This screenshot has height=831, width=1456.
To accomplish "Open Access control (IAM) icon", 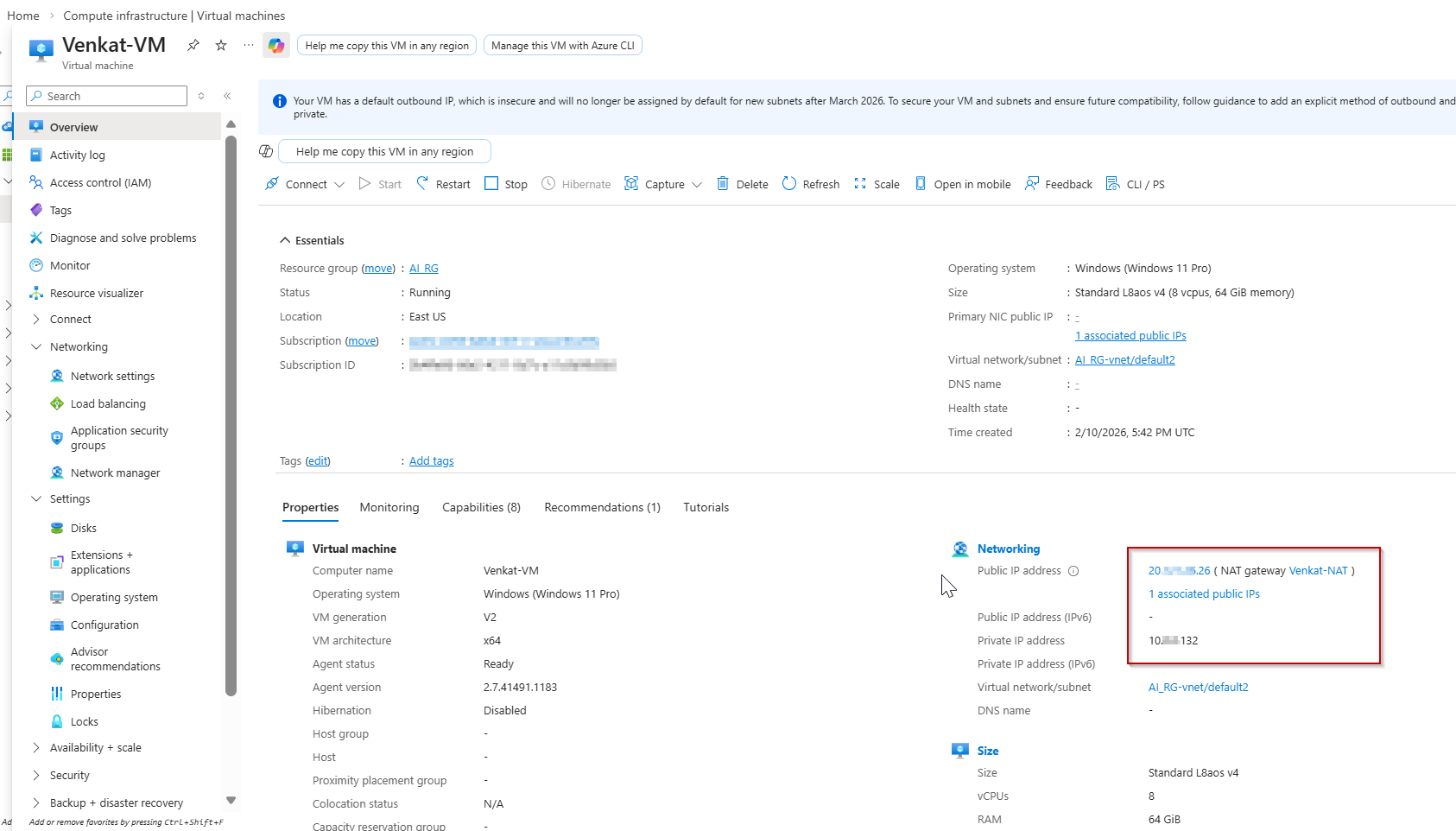I will click(36, 182).
